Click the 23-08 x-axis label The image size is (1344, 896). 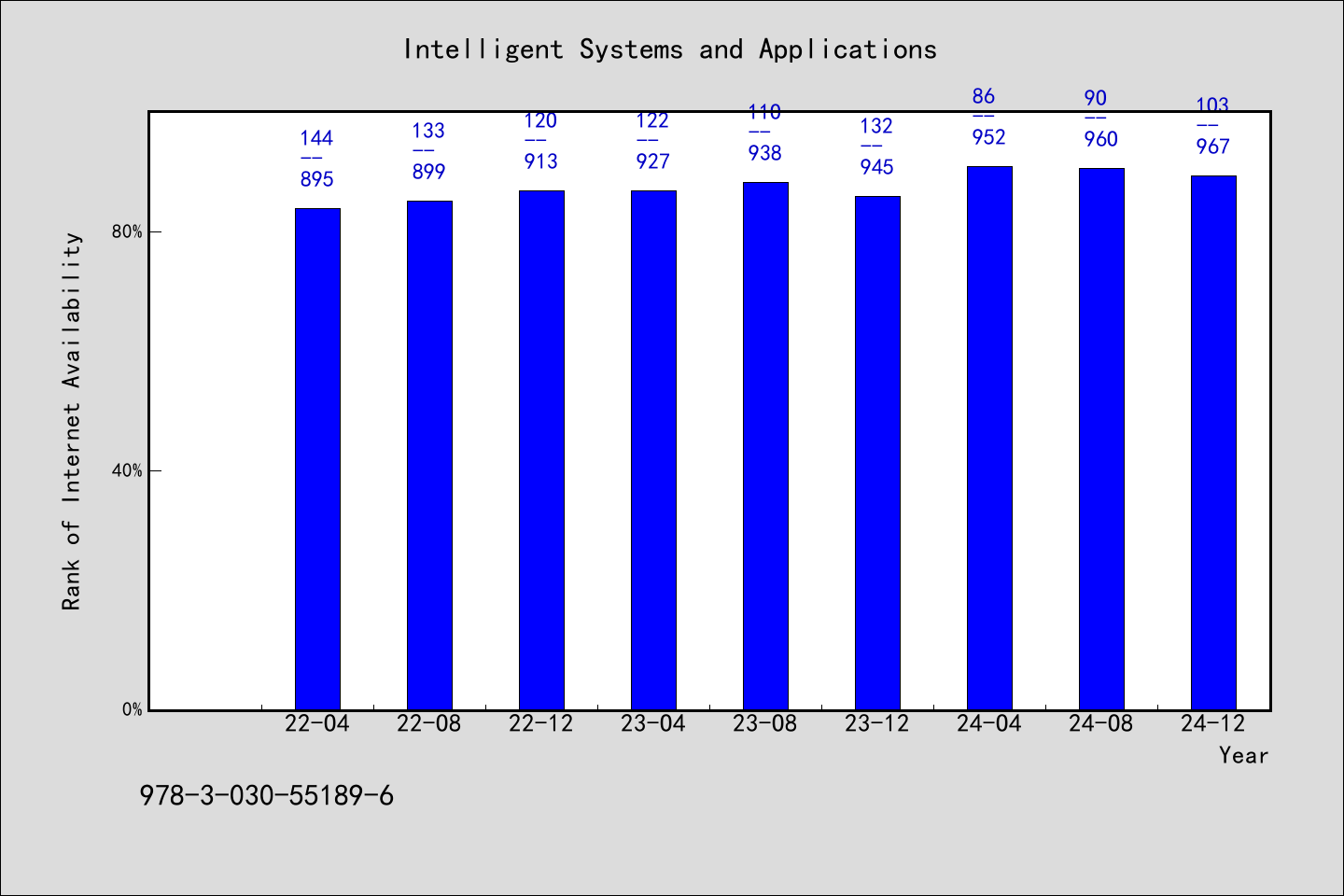(765, 723)
